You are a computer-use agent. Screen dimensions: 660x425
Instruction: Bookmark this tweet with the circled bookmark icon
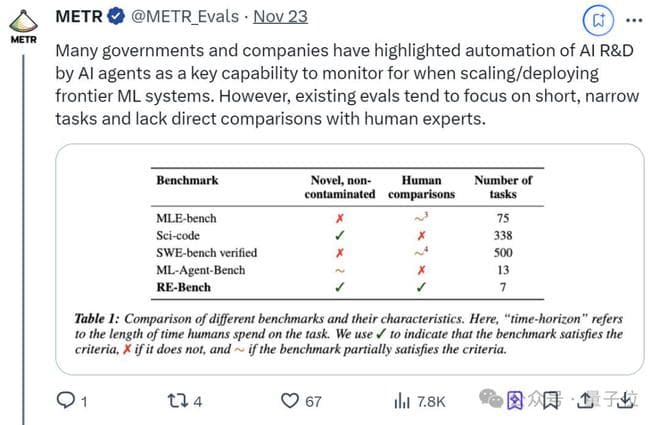(597, 18)
